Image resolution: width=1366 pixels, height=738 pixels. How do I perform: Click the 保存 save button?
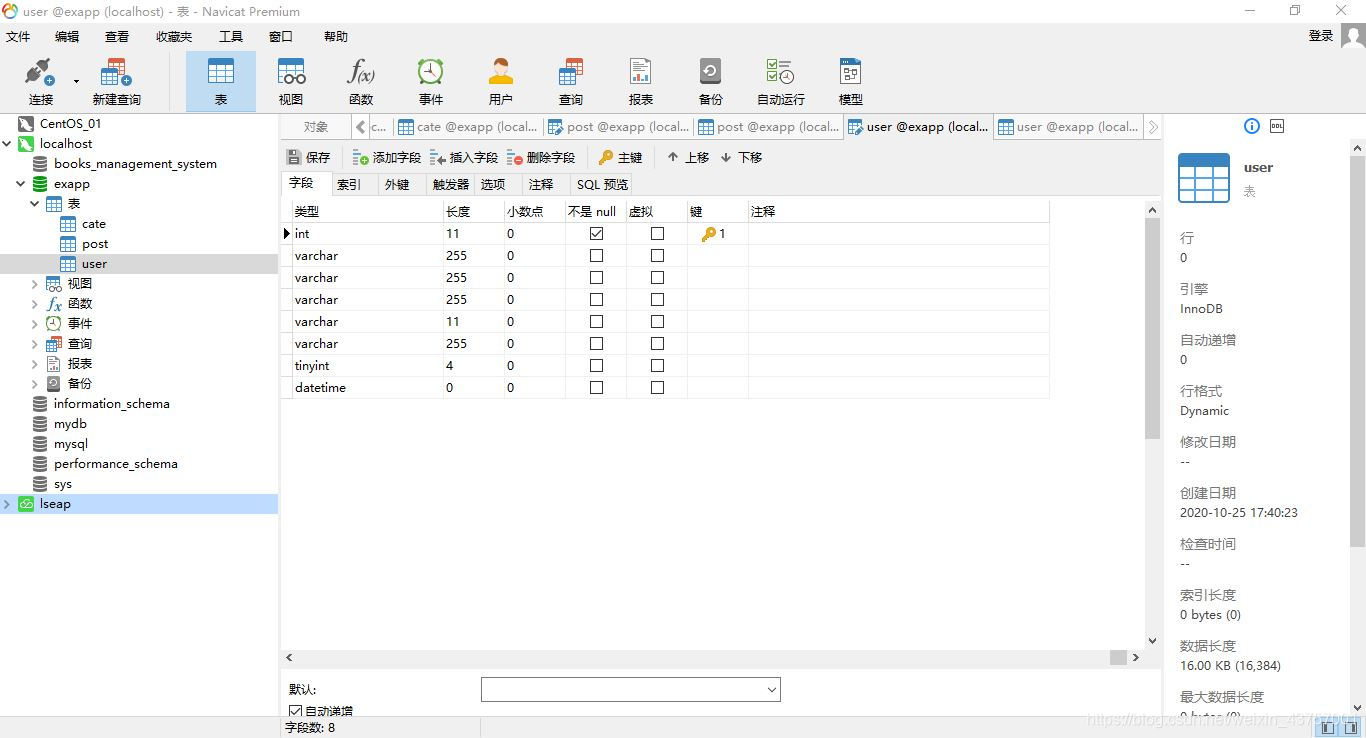coord(309,157)
